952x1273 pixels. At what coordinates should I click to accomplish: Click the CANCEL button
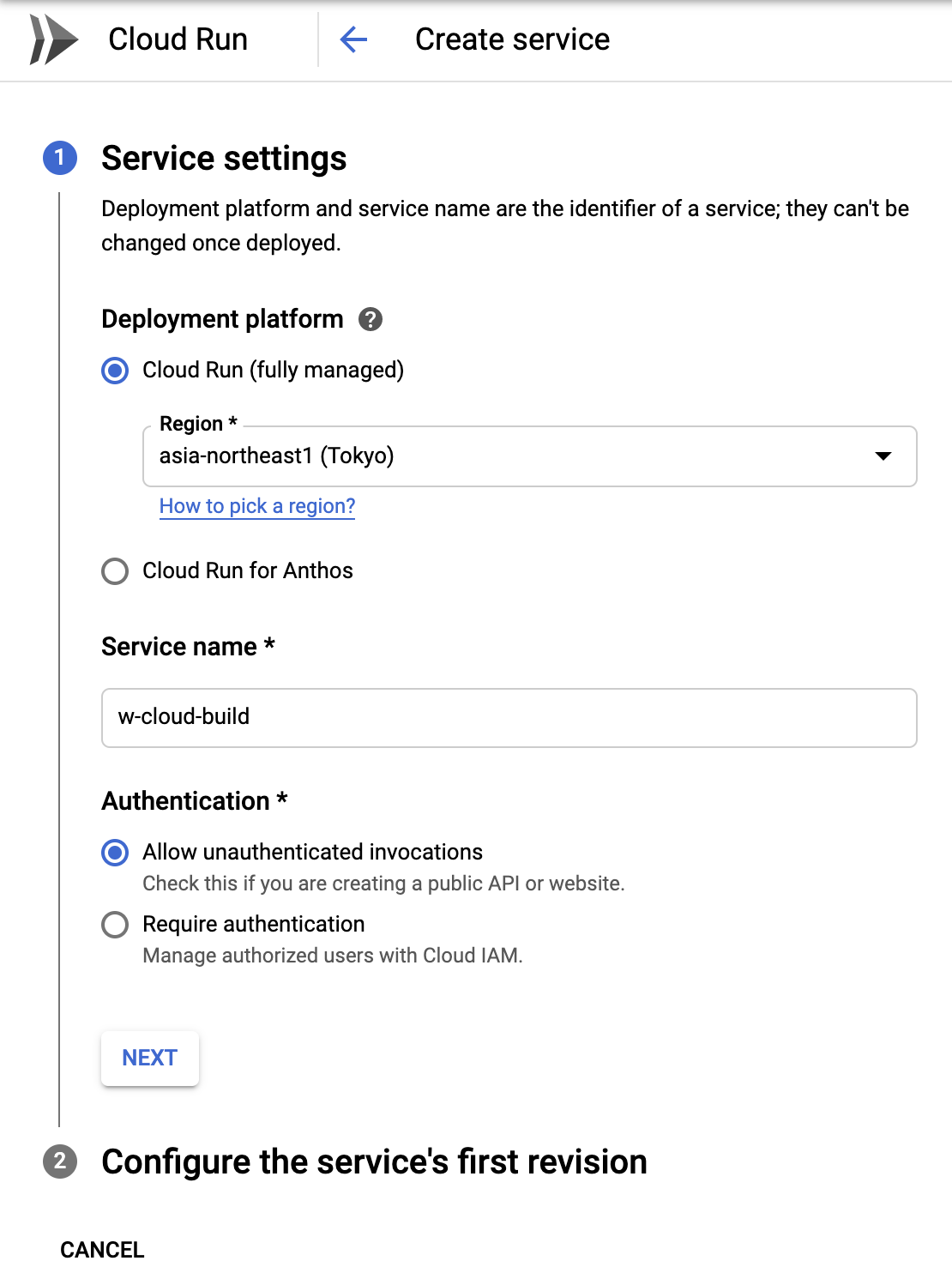point(102,1250)
